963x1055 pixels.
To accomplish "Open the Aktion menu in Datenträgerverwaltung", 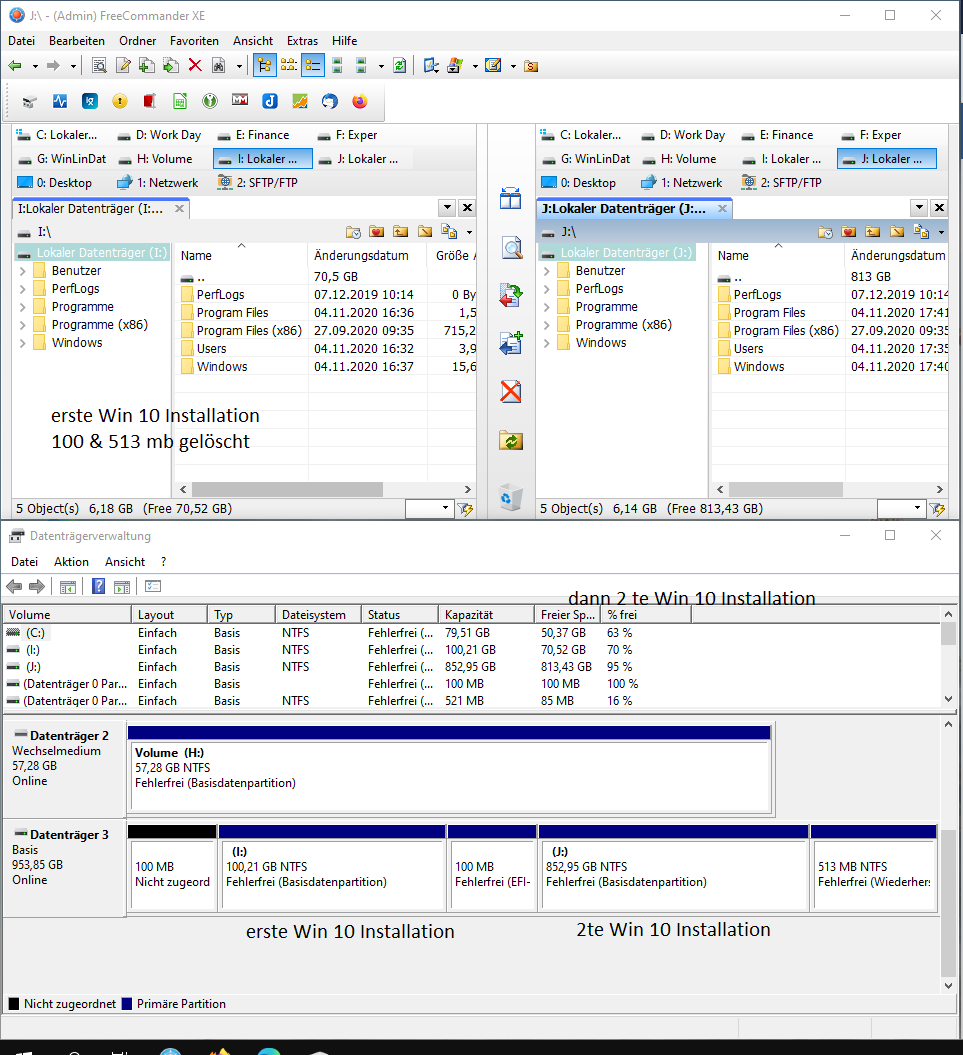I will (71, 562).
